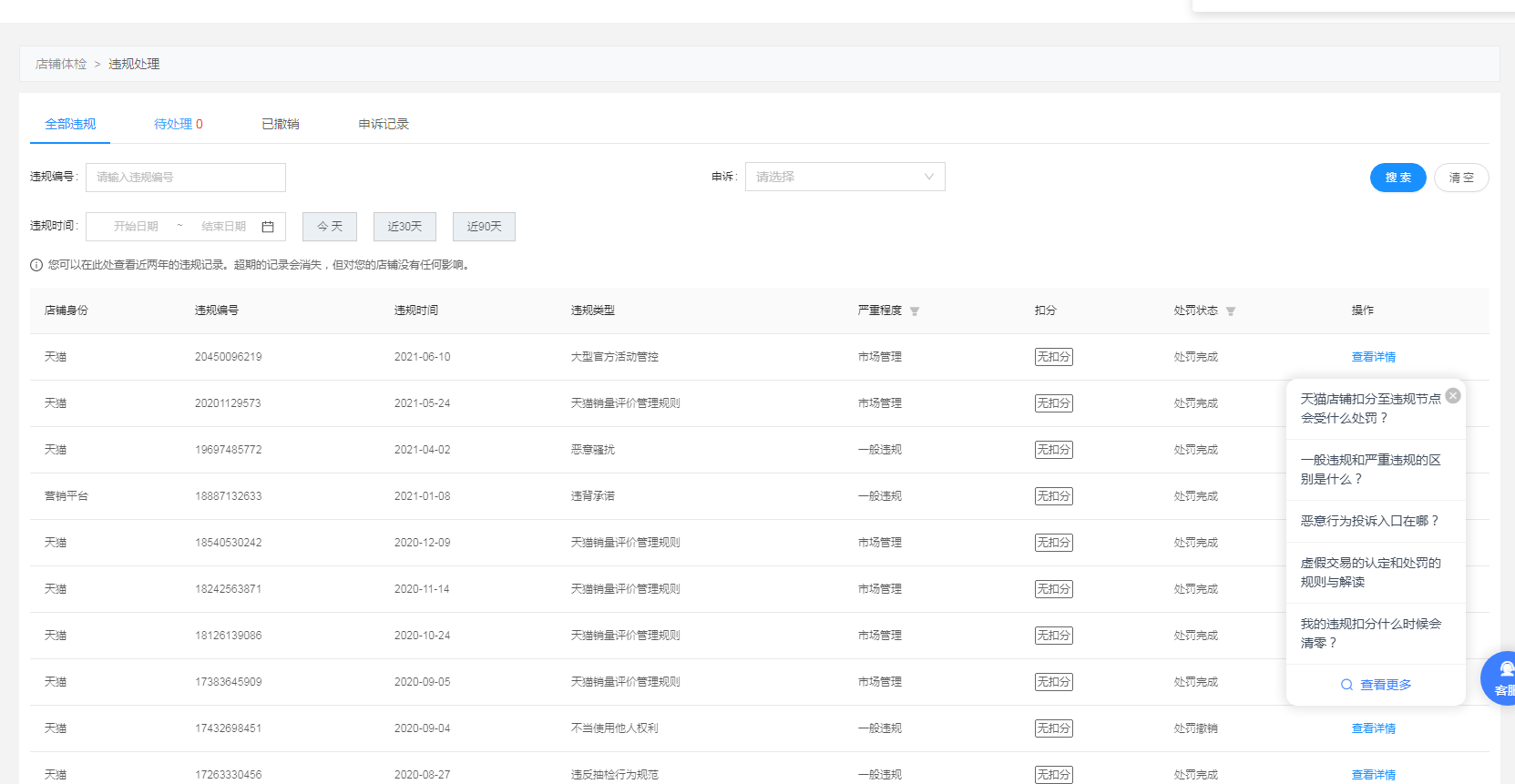The image size is (1515, 784).
Task: Click the filter icon next to 处罚状态
Action: tap(1231, 311)
